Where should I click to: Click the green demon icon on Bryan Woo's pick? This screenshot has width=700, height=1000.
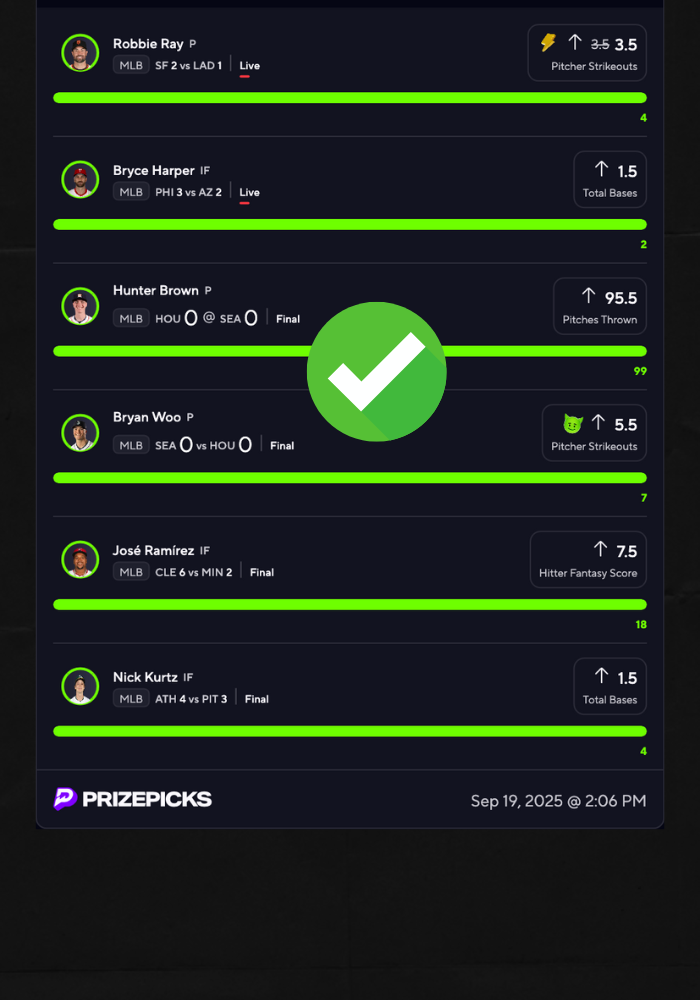pyautogui.click(x=572, y=423)
